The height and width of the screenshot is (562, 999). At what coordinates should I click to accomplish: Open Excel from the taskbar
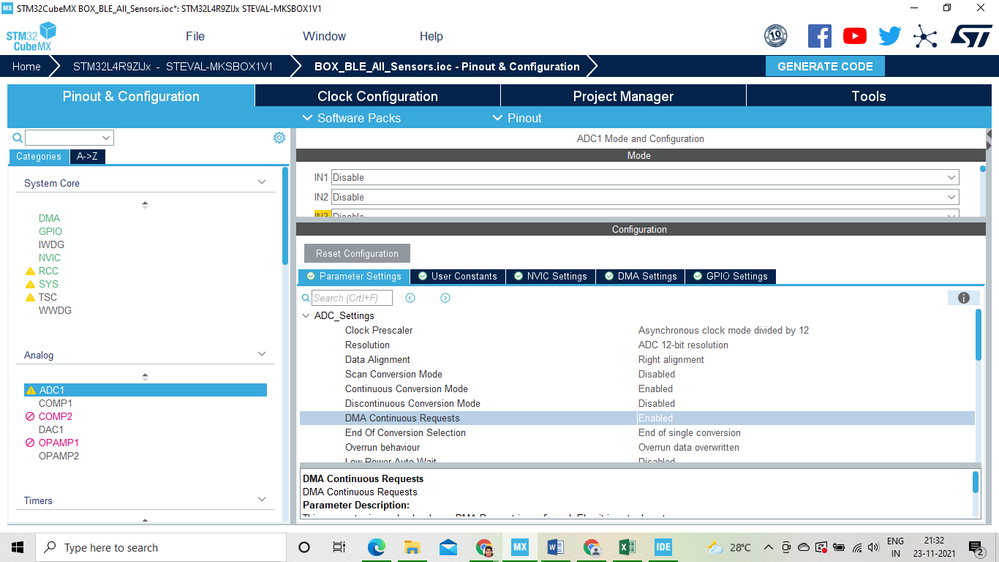[627, 547]
